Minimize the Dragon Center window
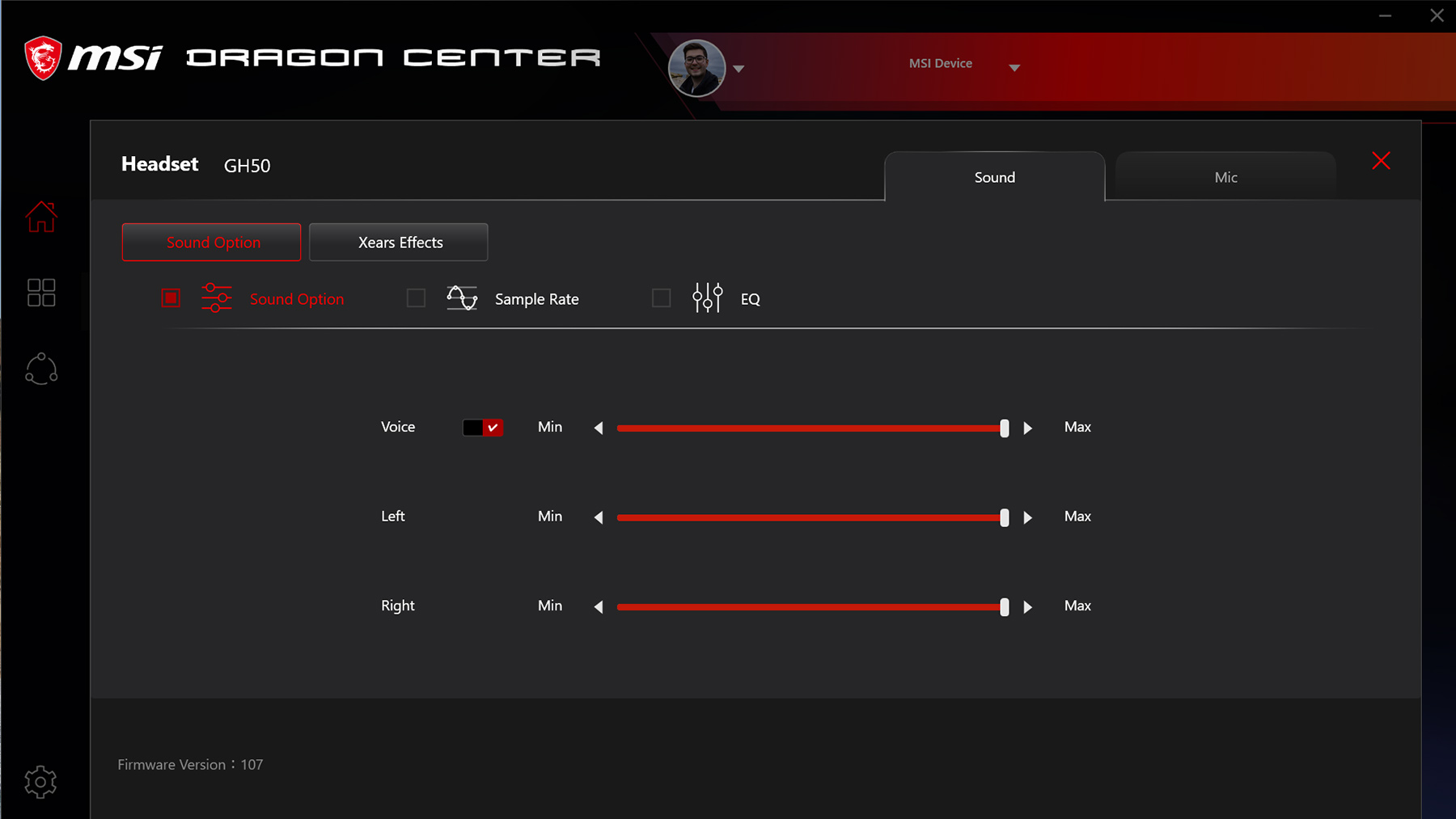 click(x=1386, y=15)
